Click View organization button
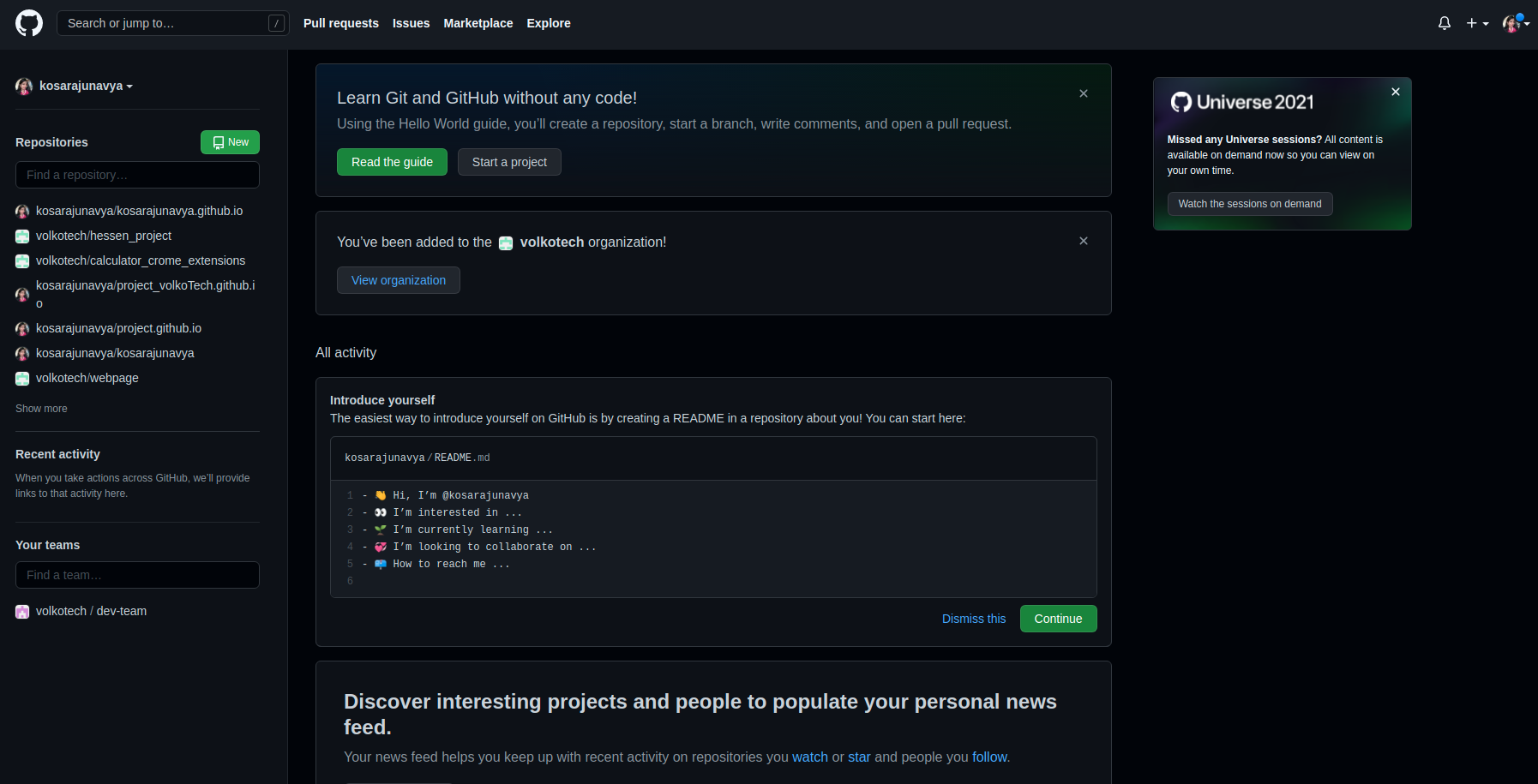The image size is (1538, 784). [x=399, y=280]
